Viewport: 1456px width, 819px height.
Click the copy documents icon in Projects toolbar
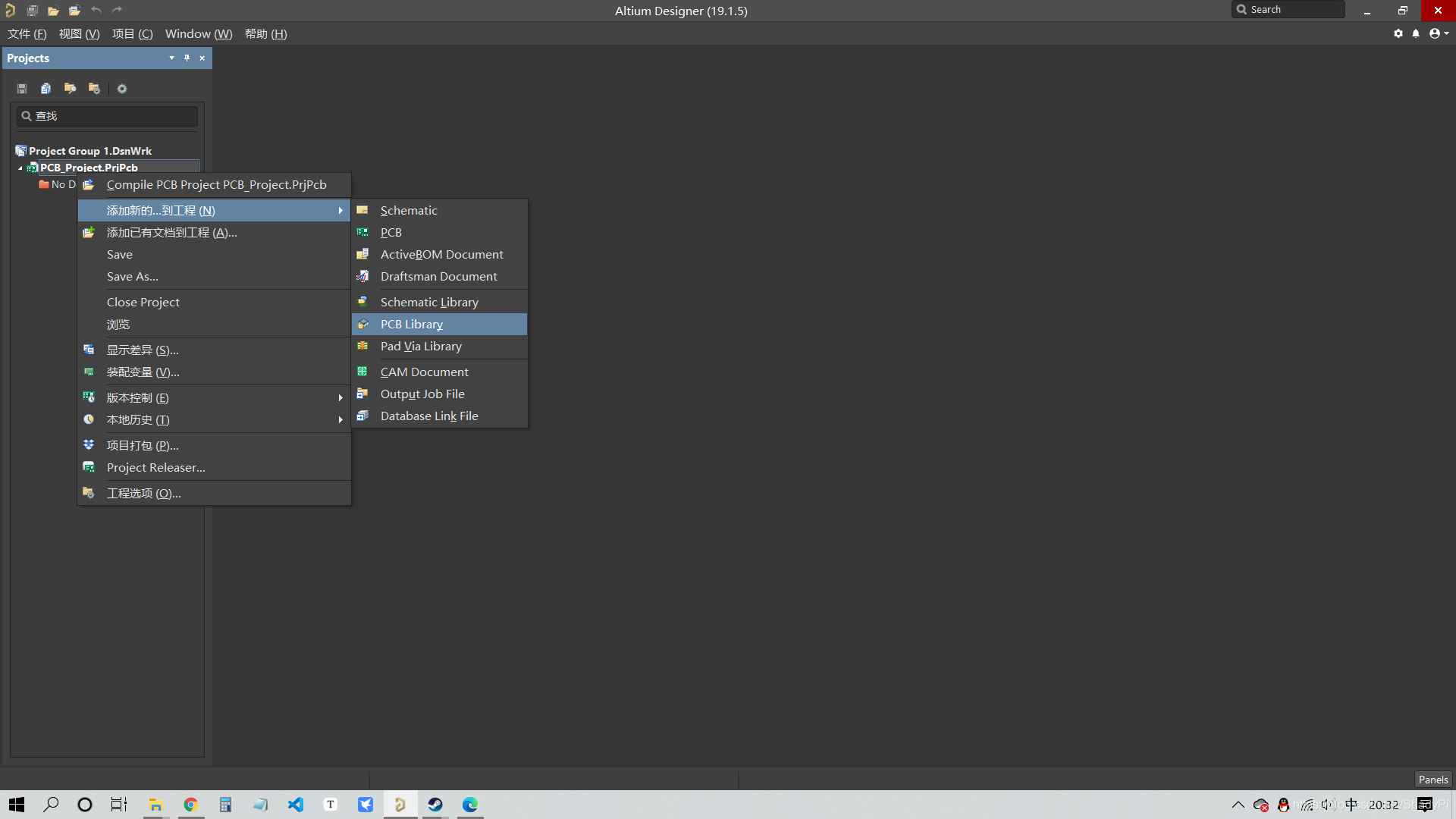coord(45,89)
